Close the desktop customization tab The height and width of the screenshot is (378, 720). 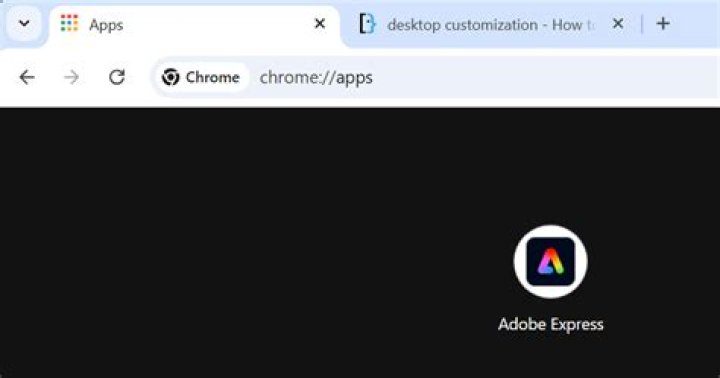618,23
